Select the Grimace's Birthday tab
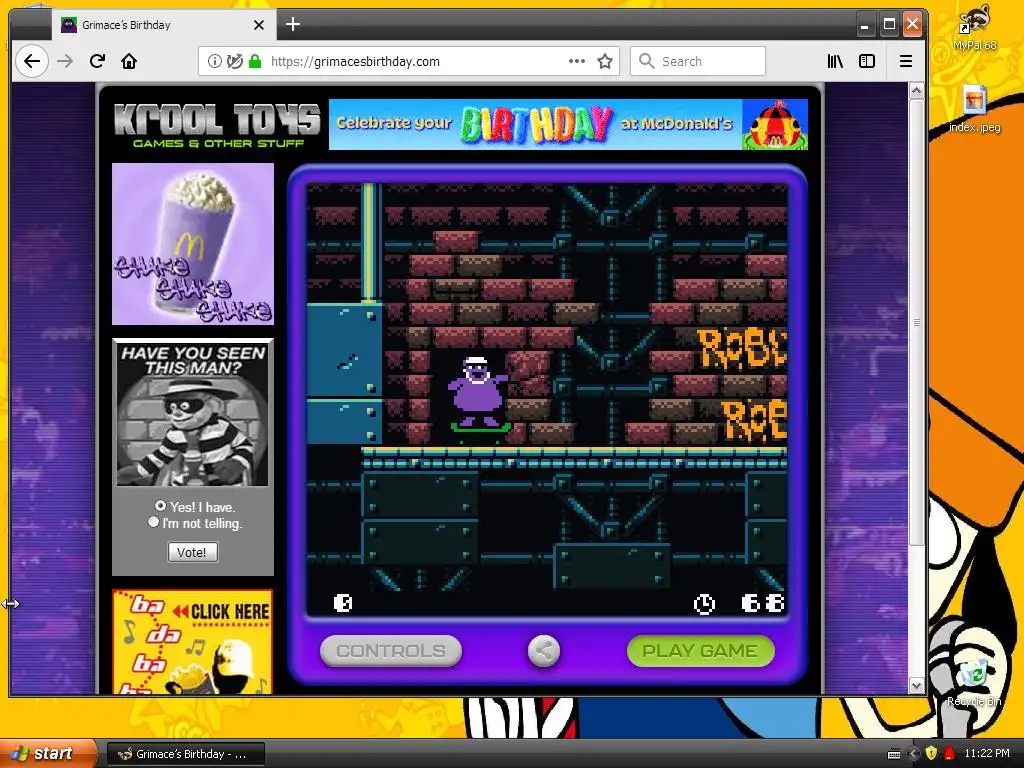This screenshot has width=1024, height=768. [163, 25]
